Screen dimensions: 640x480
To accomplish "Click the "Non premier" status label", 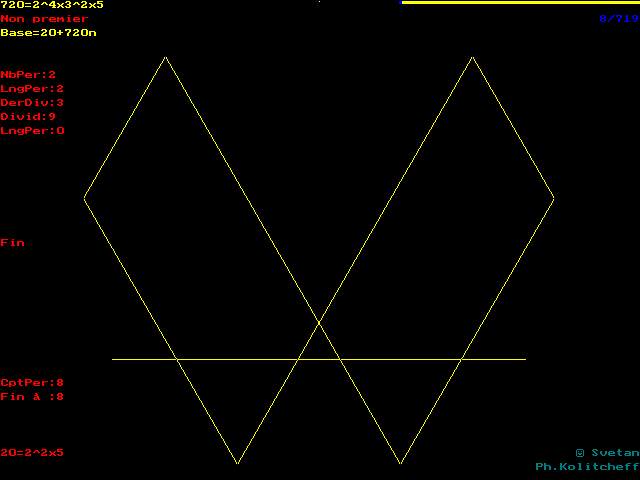I will tap(44, 19).
